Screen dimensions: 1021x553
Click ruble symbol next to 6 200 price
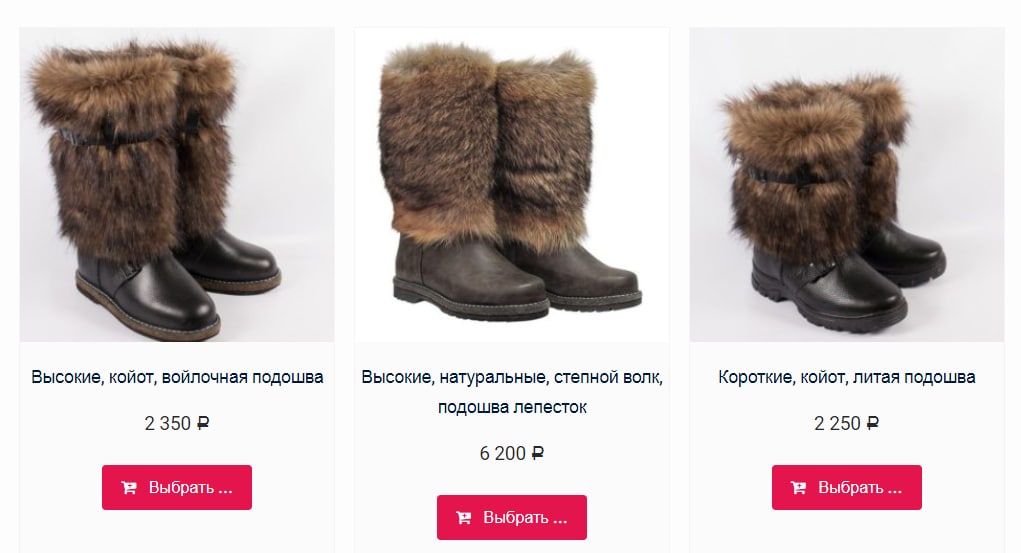click(538, 453)
